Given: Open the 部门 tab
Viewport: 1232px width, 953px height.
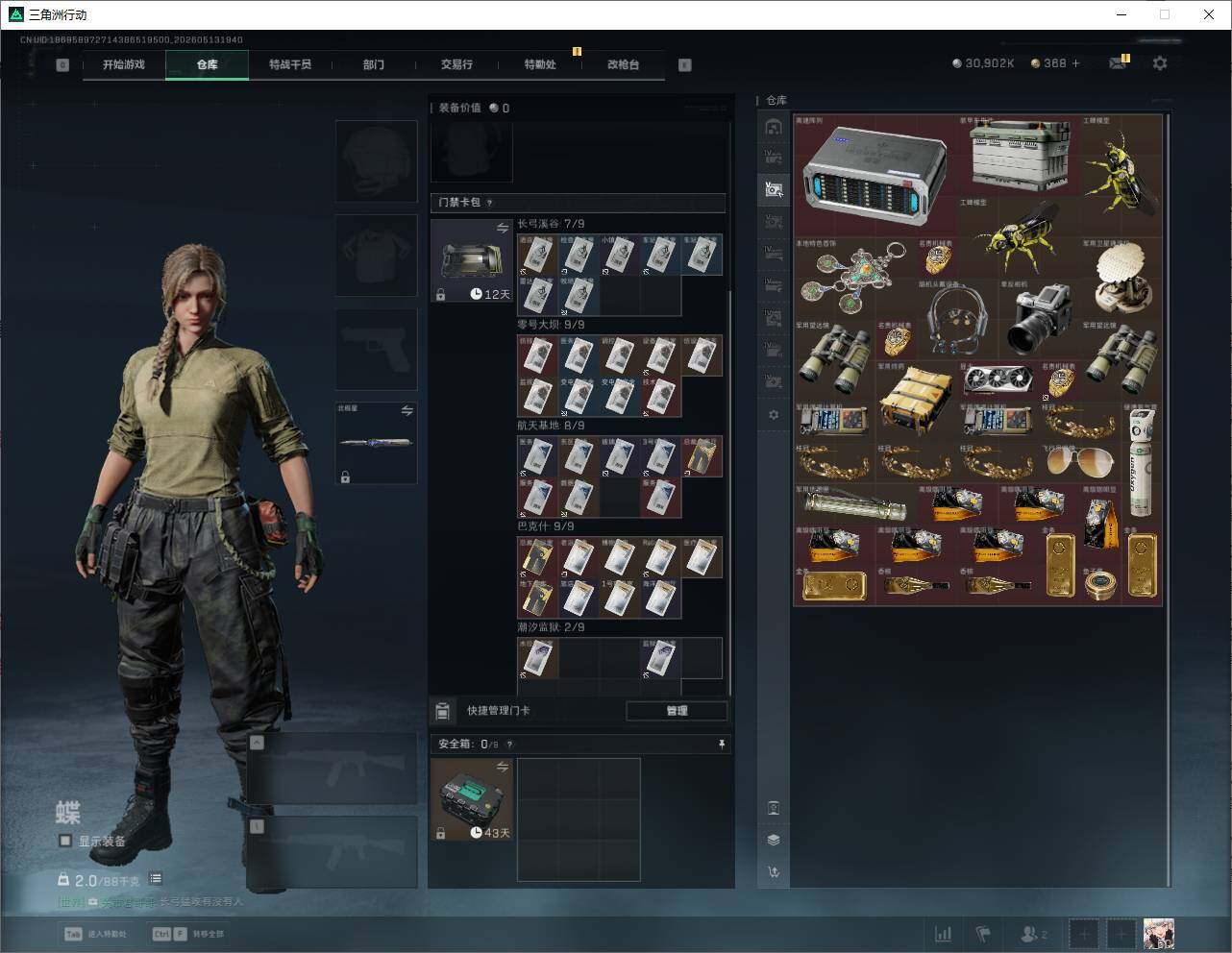Looking at the screenshot, I should pos(374,64).
